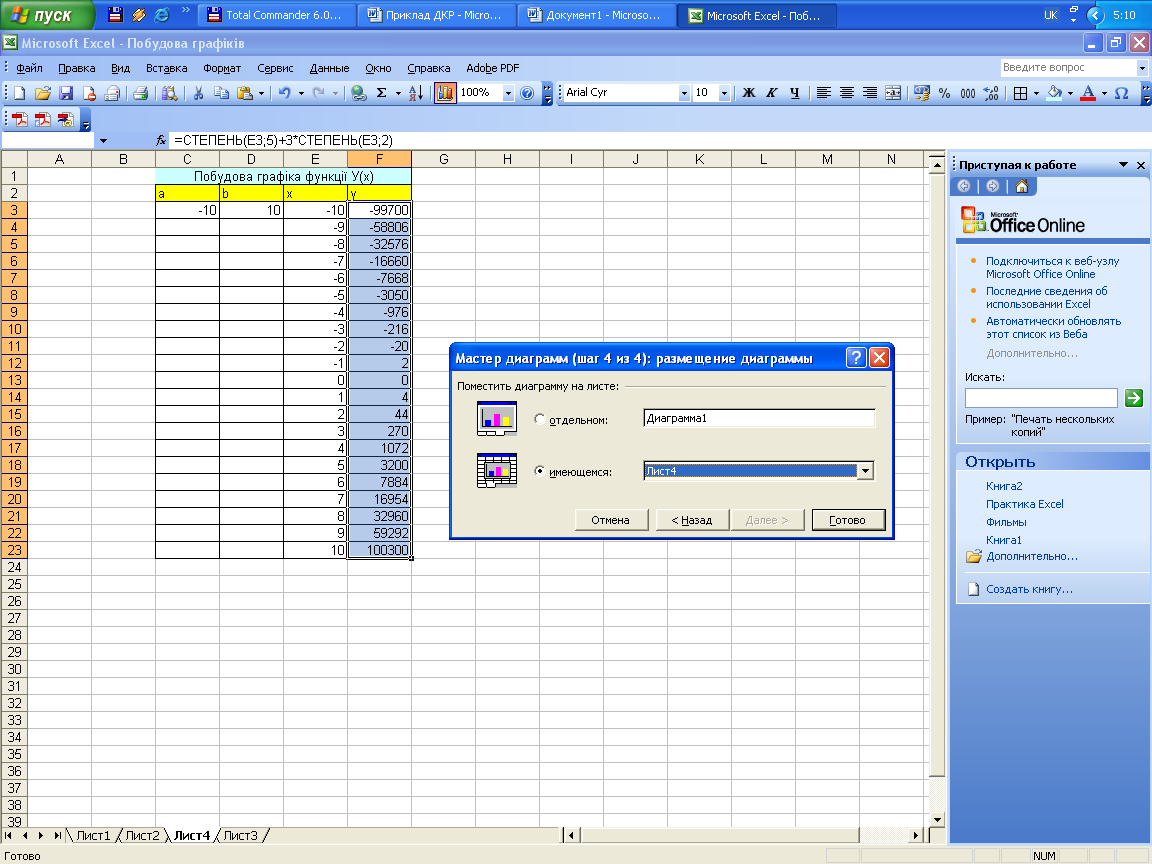
Task: Open the Данные menu
Action: (329, 68)
